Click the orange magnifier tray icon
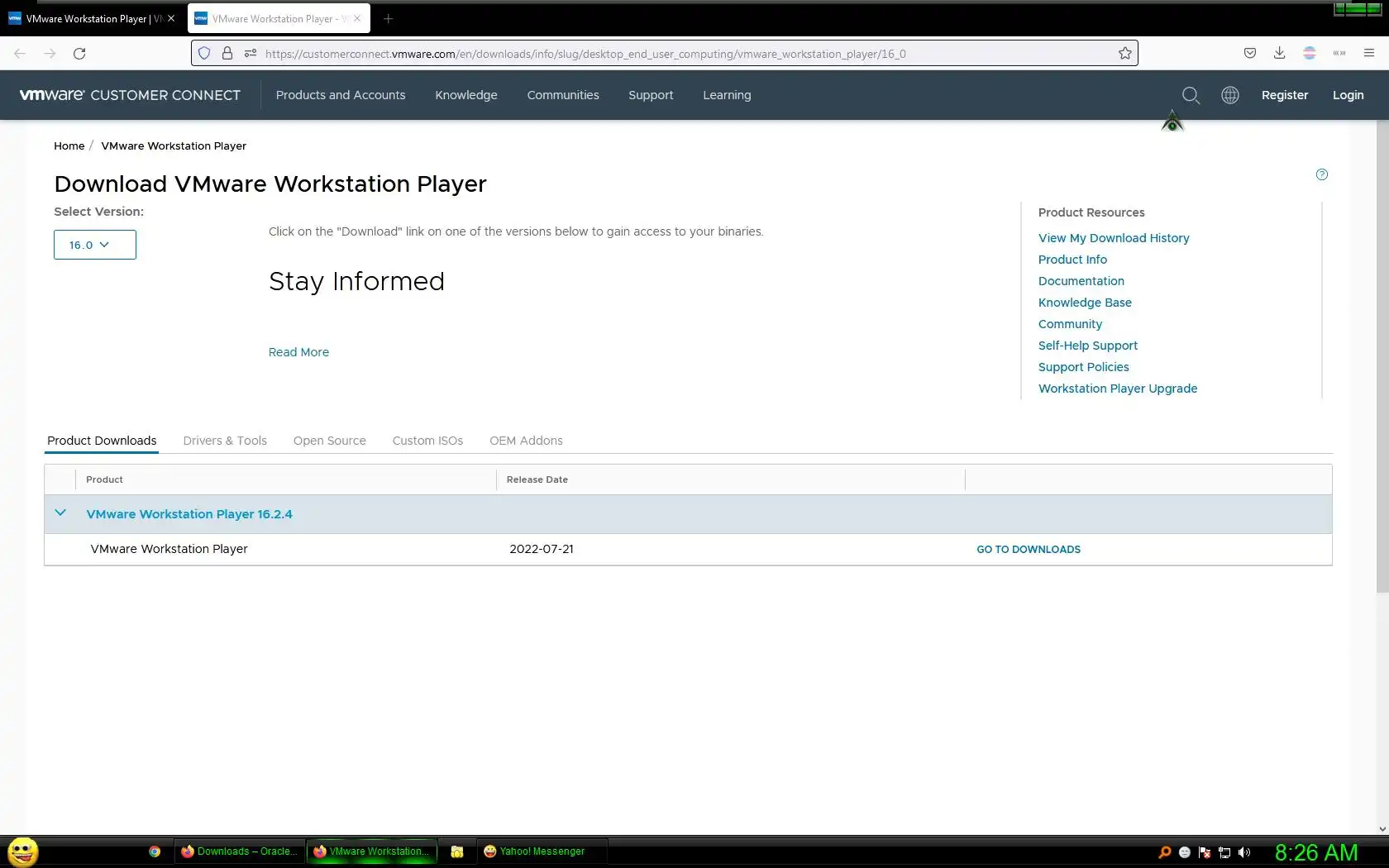 1165,852
